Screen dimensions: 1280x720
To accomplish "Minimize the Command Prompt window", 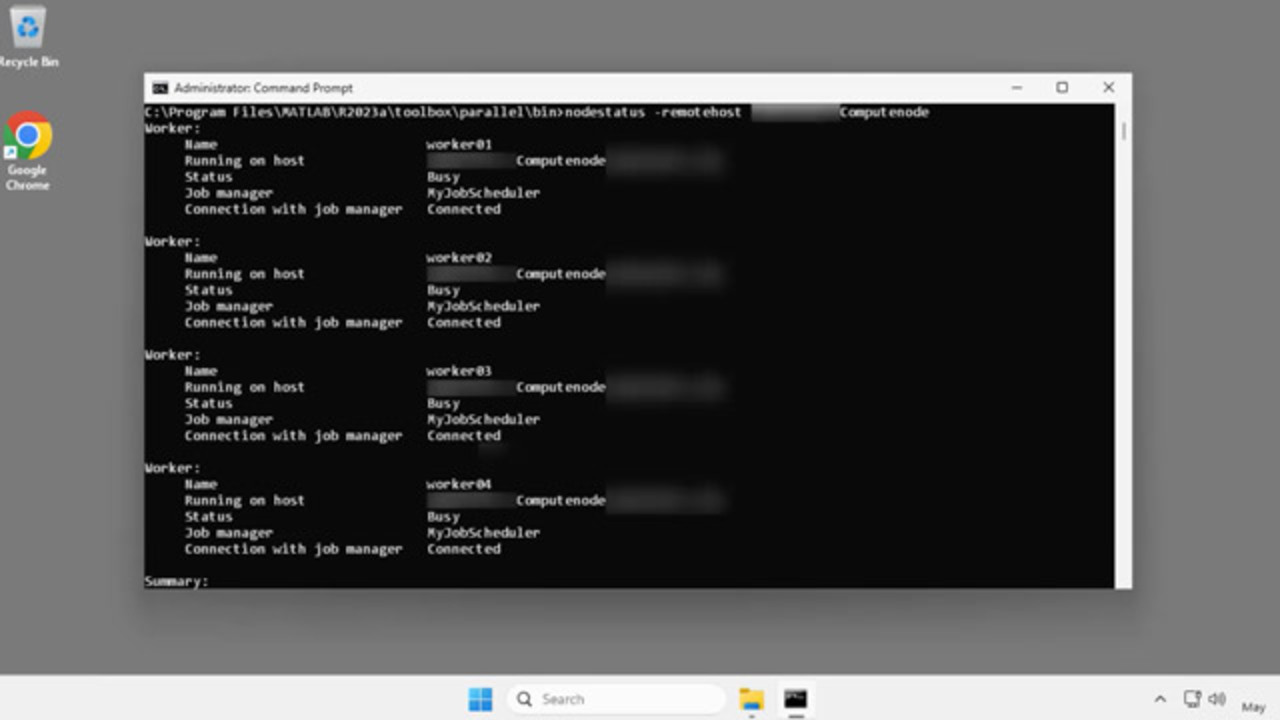I will coord(1017,88).
